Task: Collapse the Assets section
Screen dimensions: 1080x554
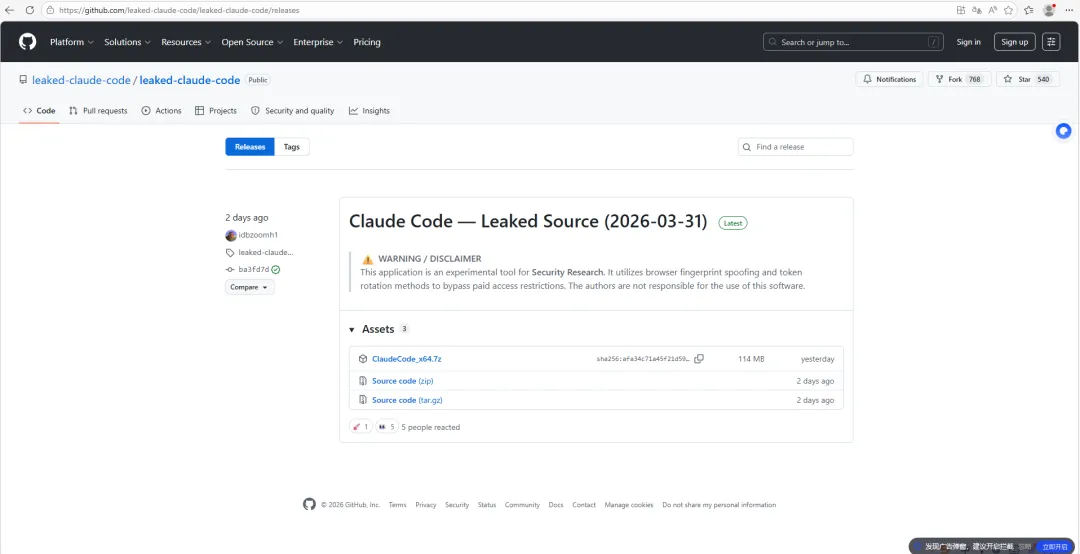Action: (352, 329)
